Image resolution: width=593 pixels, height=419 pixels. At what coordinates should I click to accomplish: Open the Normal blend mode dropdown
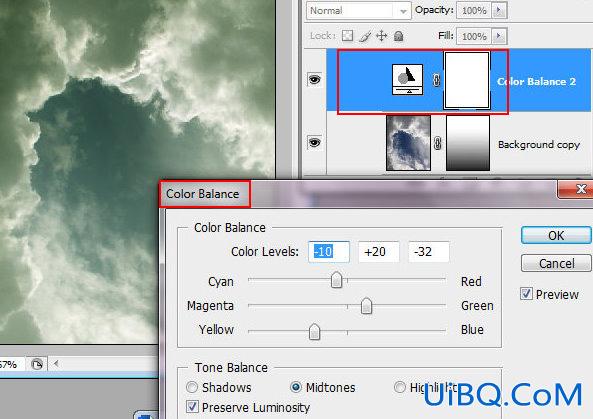click(358, 11)
